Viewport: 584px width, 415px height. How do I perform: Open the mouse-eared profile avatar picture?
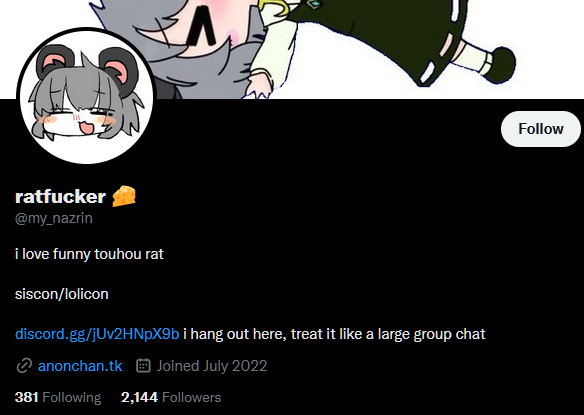pyautogui.click(x=86, y=96)
